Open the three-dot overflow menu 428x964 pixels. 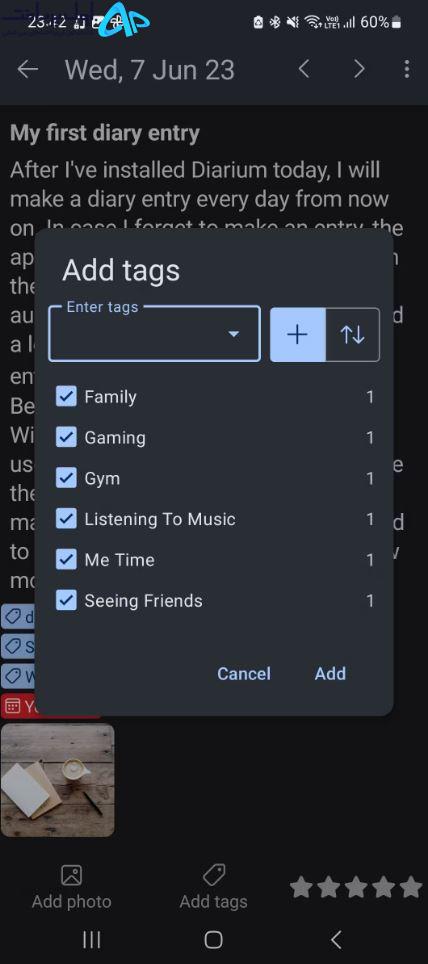pos(406,69)
